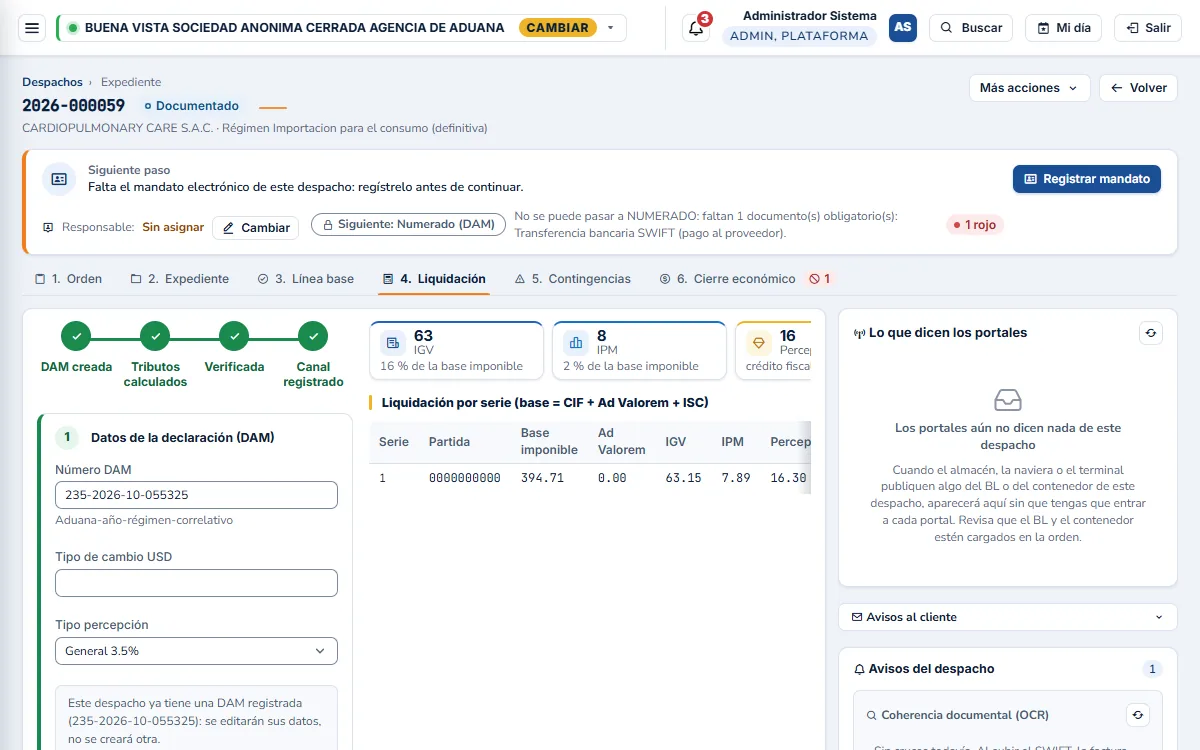
Task: Click the Buscar search button
Action: [971, 28]
